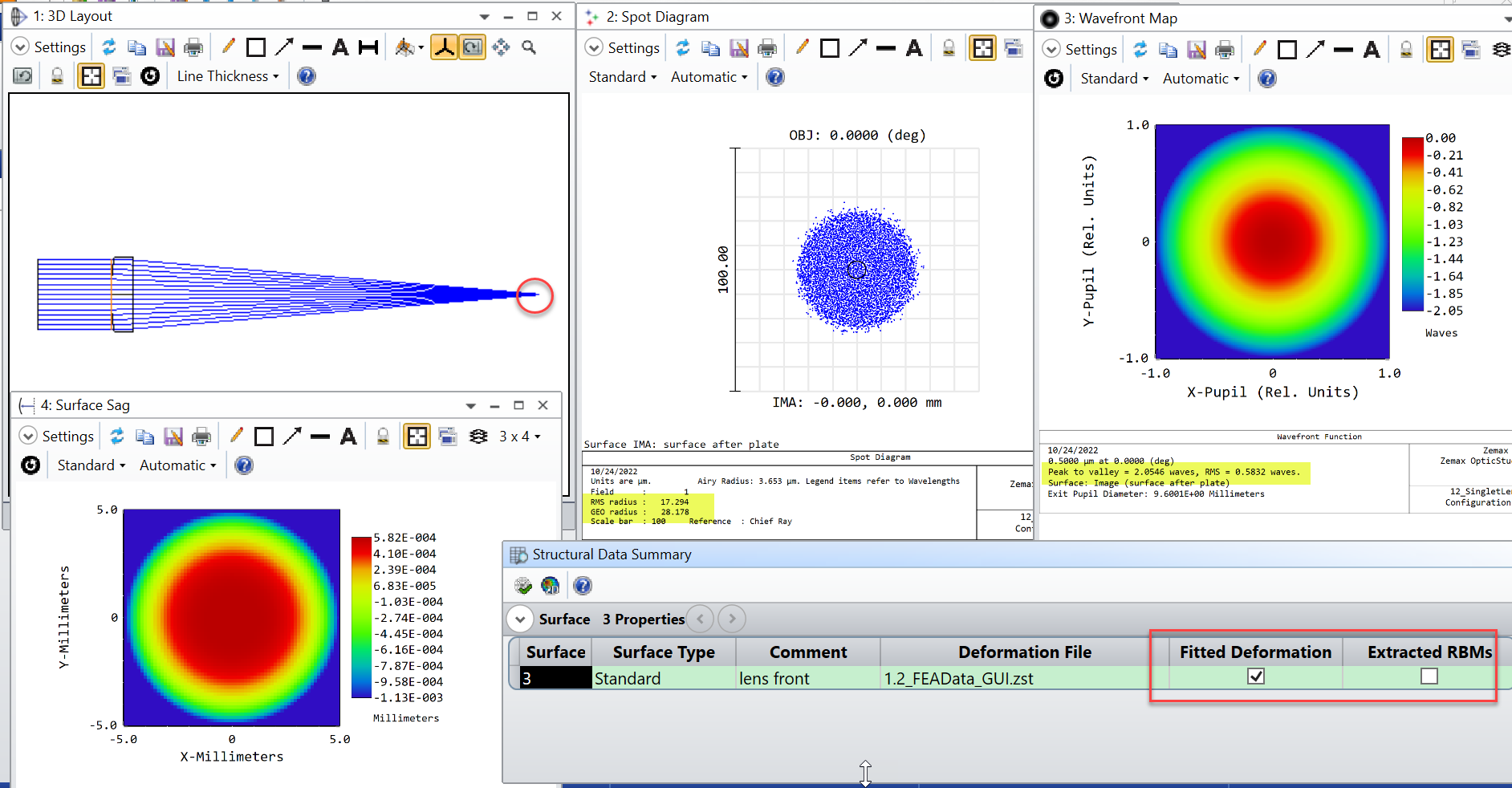1512x788 pixels.
Task: Open the Standard dropdown in Spot Diagram
Action: pyautogui.click(x=623, y=77)
